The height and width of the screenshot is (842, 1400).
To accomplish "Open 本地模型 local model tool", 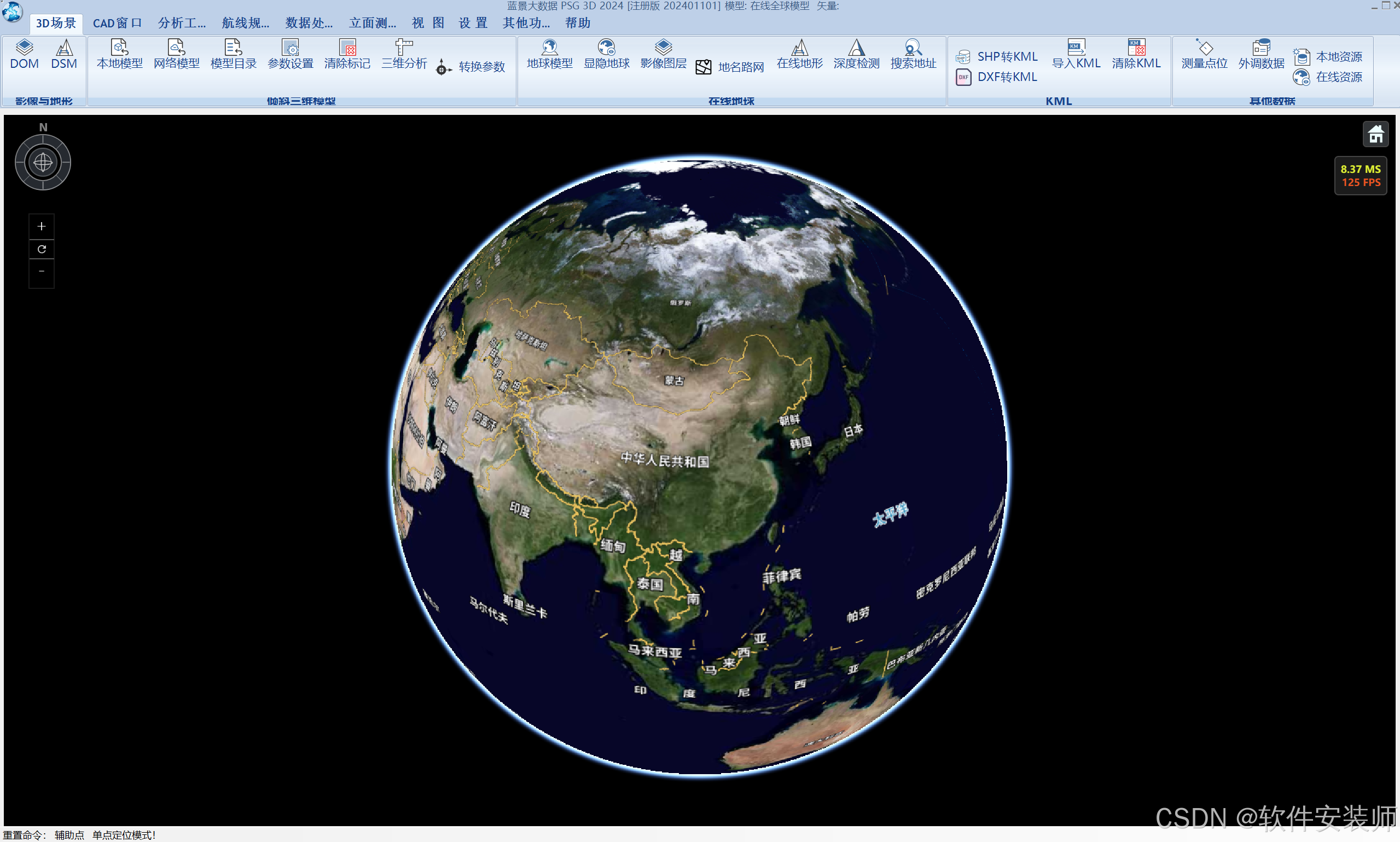I will tap(119, 54).
